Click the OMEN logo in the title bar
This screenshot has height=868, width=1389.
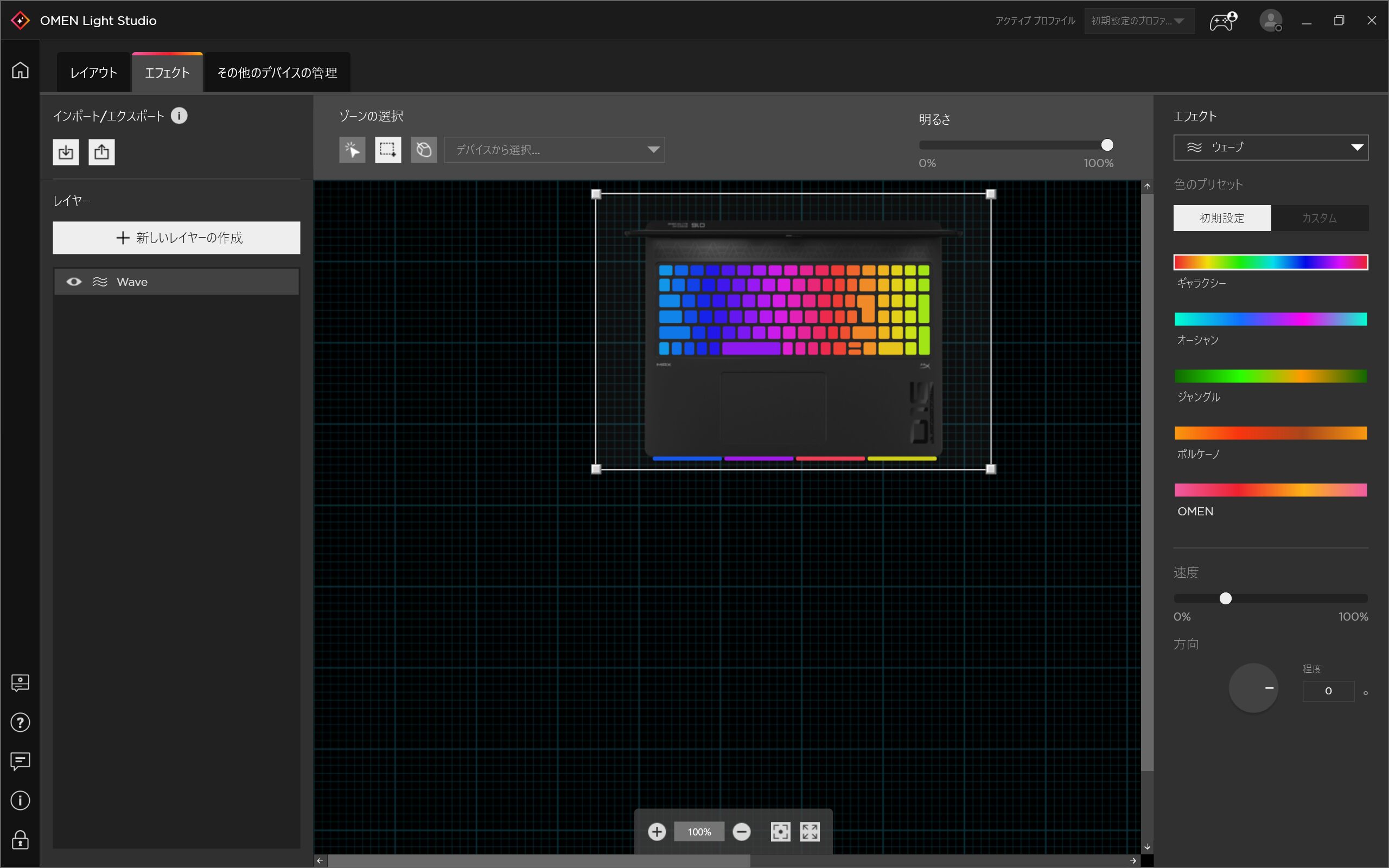[21, 21]
